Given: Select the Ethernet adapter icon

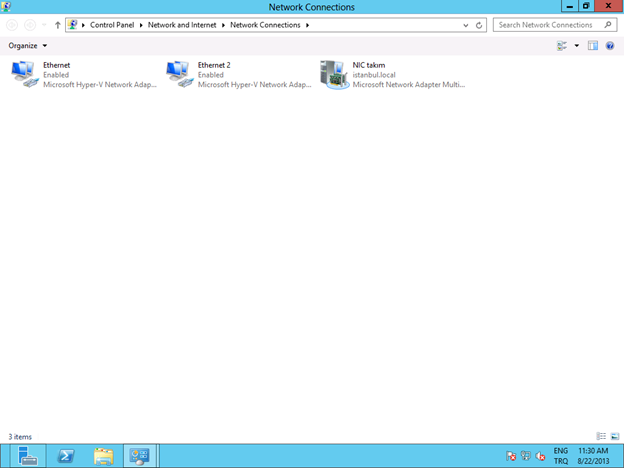Looking at the screenshot, I should point(25,74).
